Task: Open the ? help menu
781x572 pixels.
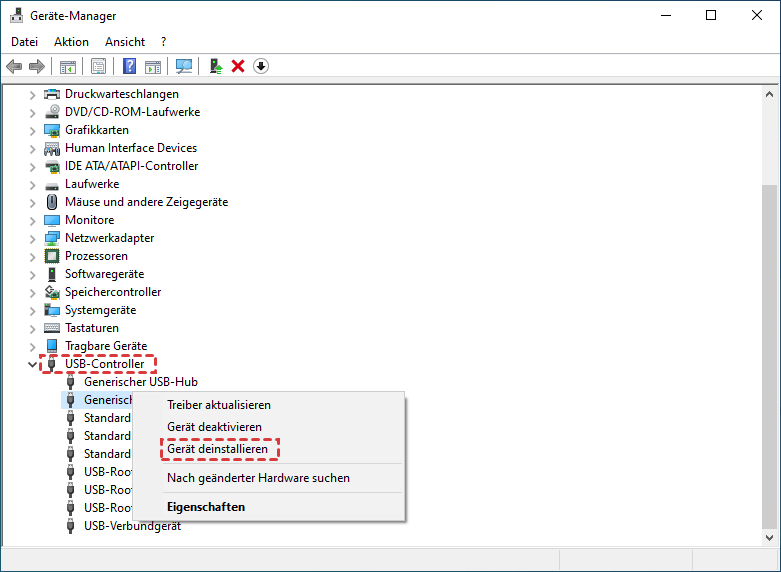Action: pyautogui.click(x=163, y=42)
